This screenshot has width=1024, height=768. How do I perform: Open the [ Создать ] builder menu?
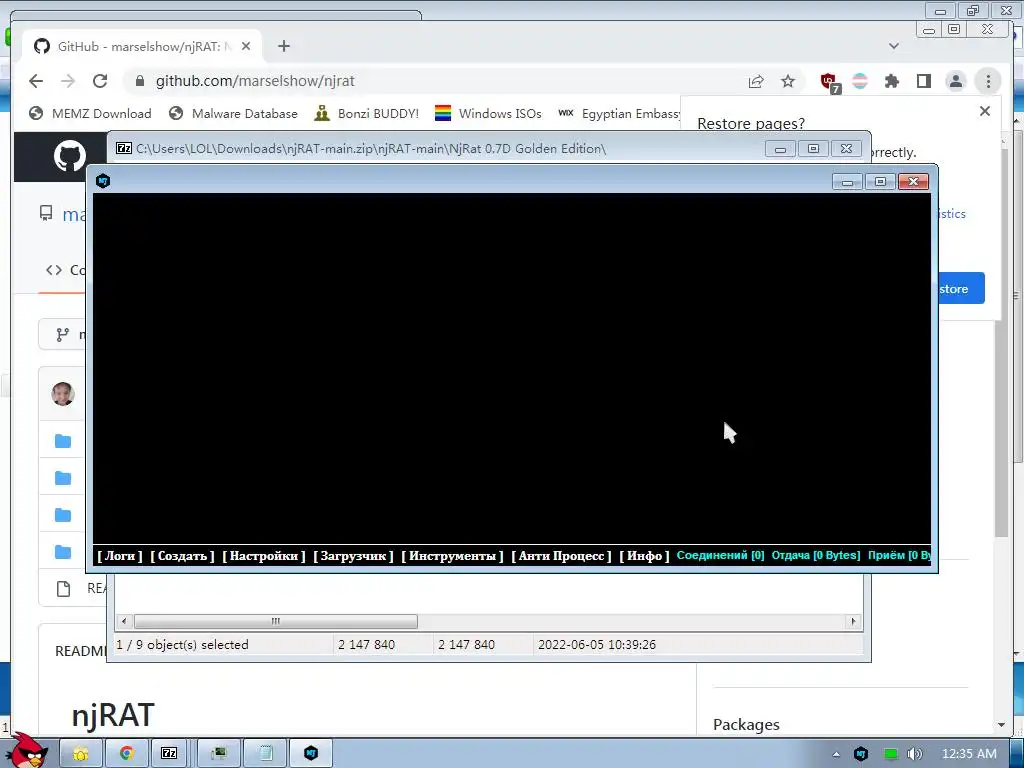(x=182, y=556)
